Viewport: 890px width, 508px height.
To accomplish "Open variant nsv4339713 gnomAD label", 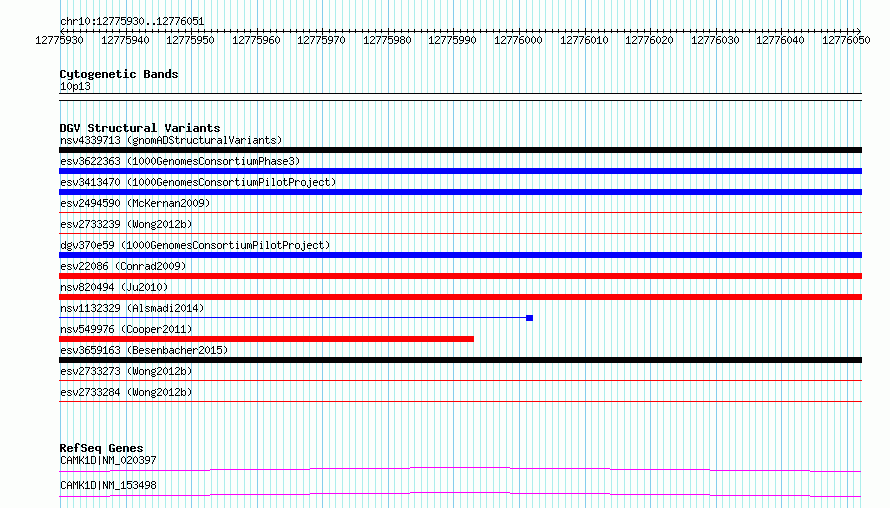I will [171, 140].
